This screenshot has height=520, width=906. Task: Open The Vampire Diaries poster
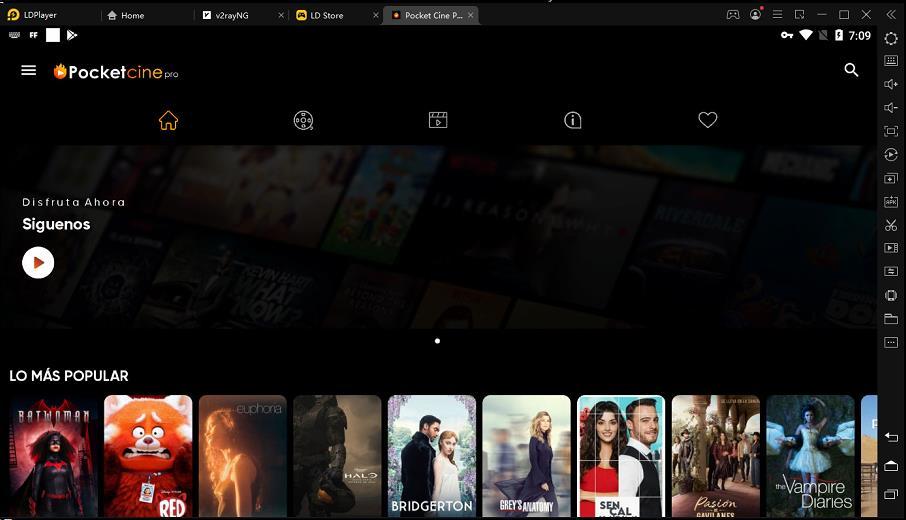[811, 456]
